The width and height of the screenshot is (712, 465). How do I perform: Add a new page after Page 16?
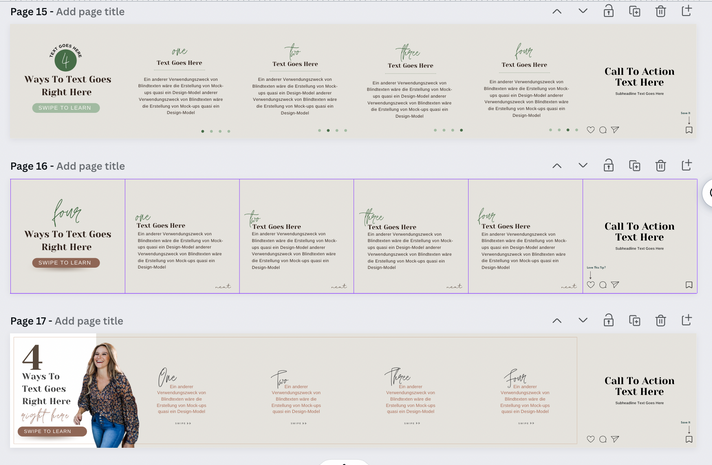(x=687, y=165)
